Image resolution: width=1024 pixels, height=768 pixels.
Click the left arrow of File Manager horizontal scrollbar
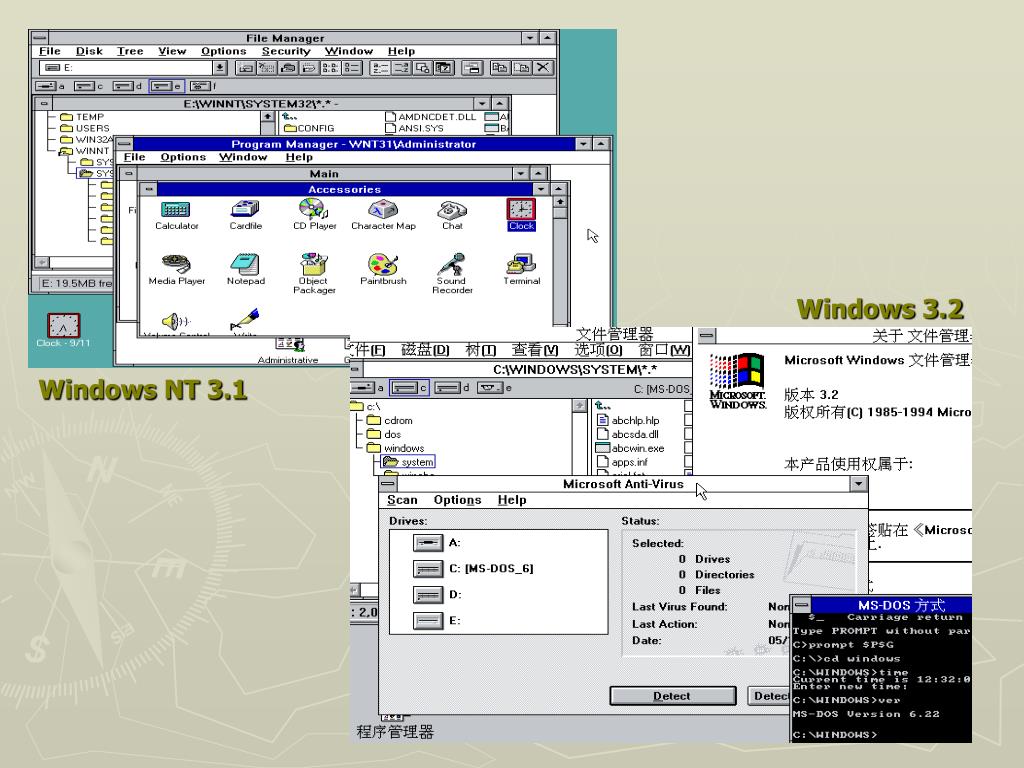(x=42, y=262)
